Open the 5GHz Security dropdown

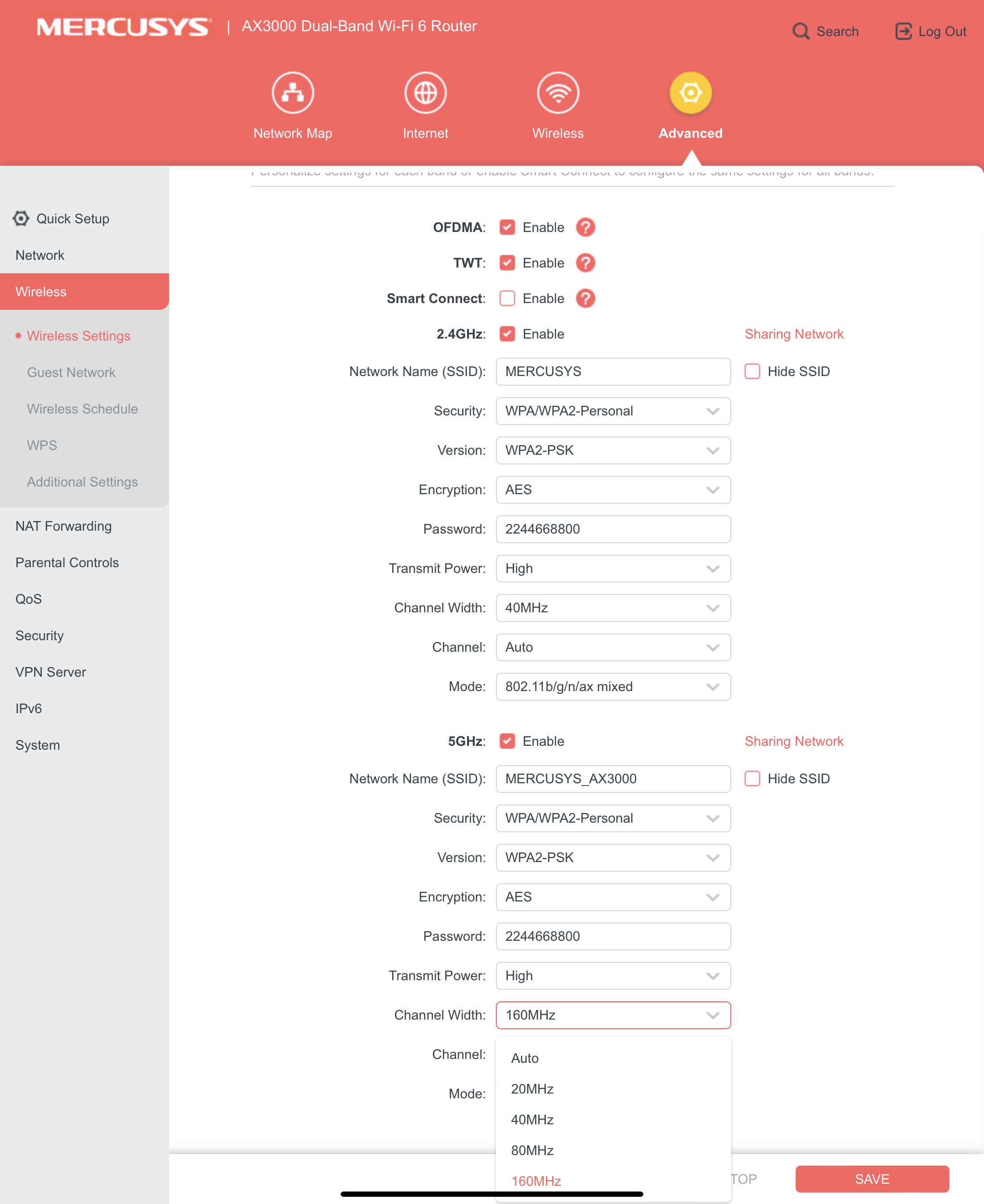[613, 818]
